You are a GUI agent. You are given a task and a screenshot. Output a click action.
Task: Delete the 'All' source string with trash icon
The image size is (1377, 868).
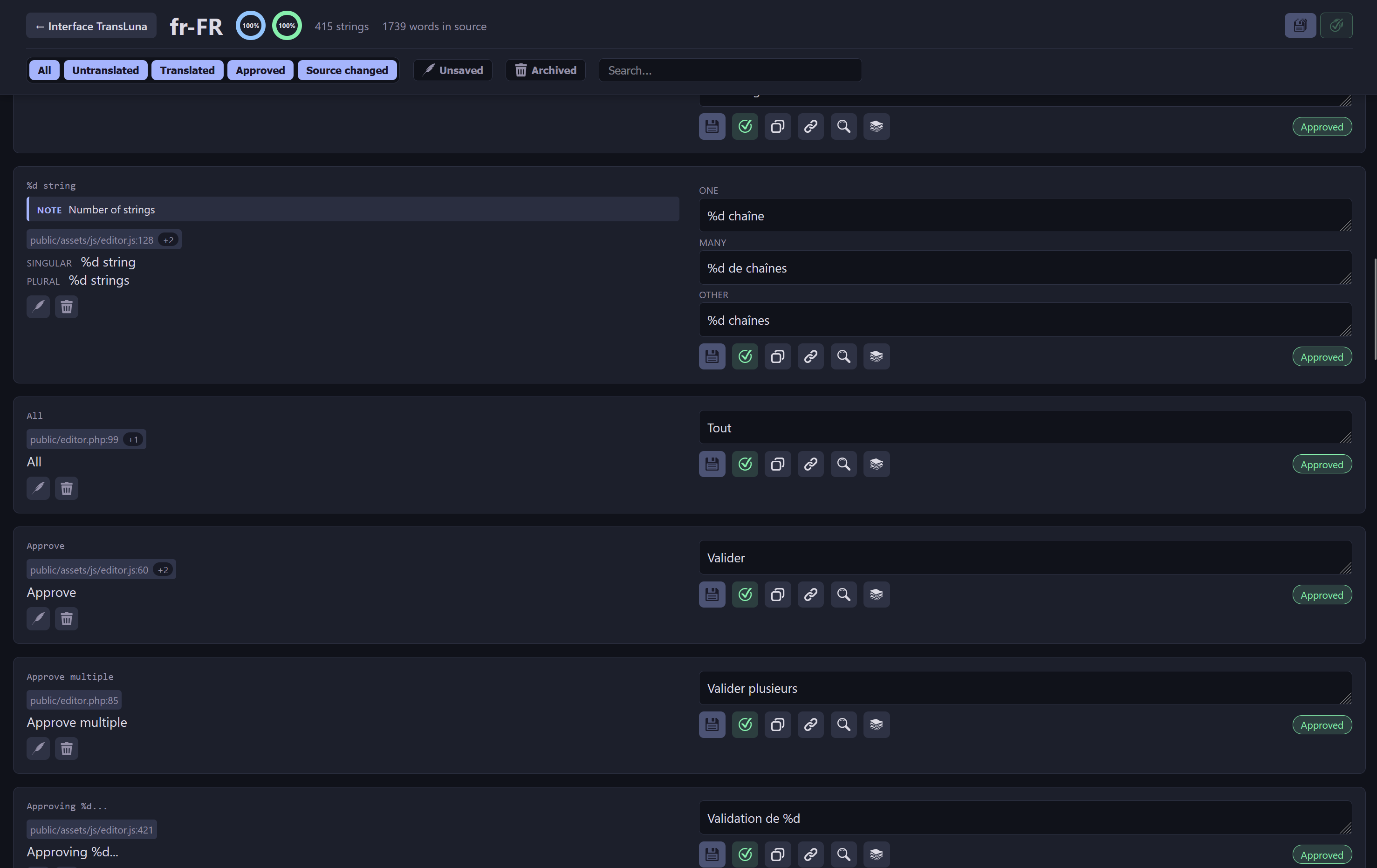(x=66, y=488)
